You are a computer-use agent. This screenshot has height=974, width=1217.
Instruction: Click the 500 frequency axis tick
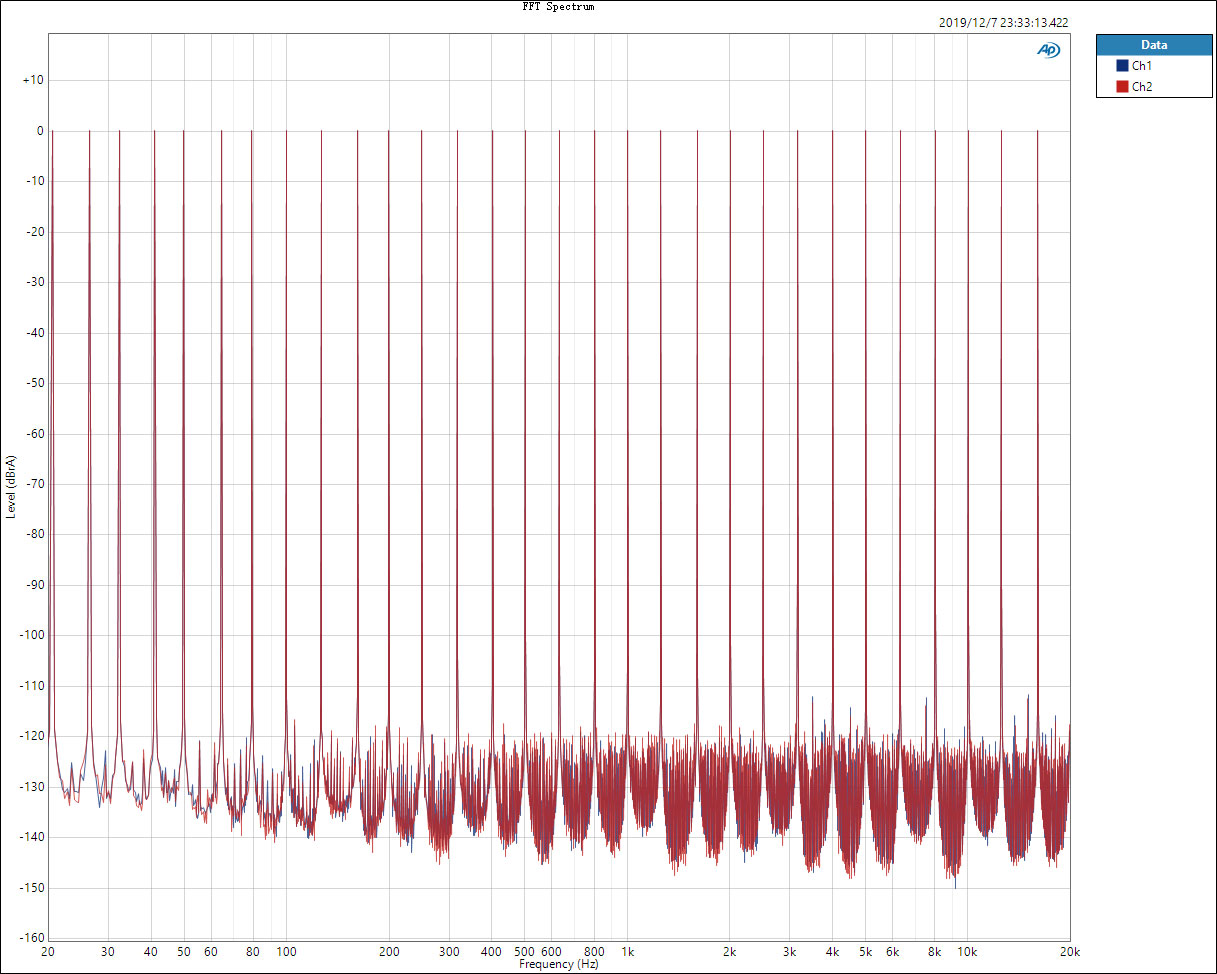(525, 952)
